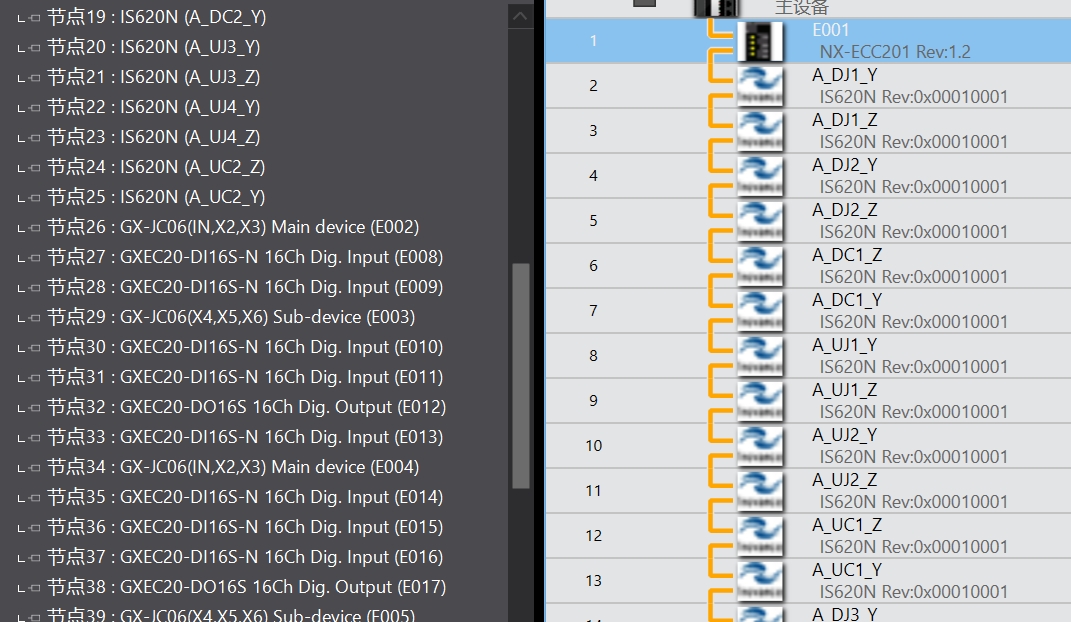Click the A_DC1_Y servo drive icon
The width and height of the screenshot is (1071, 622).
[760, 311]
